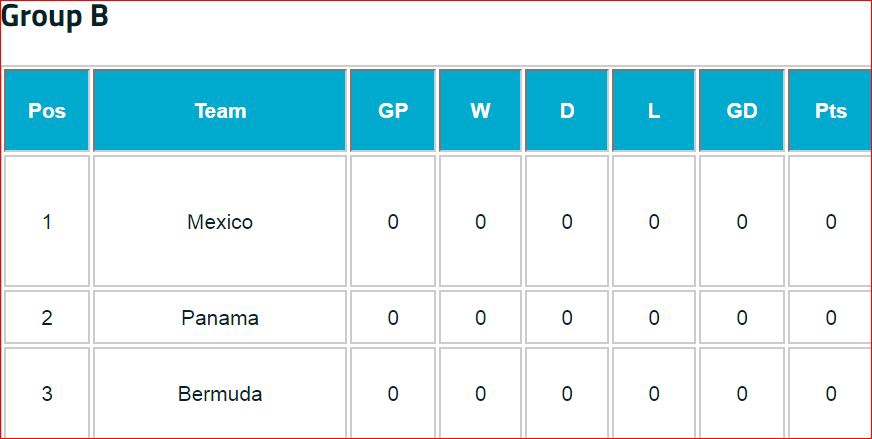Select Mexico's wins value cell

[x=480, y=222]
